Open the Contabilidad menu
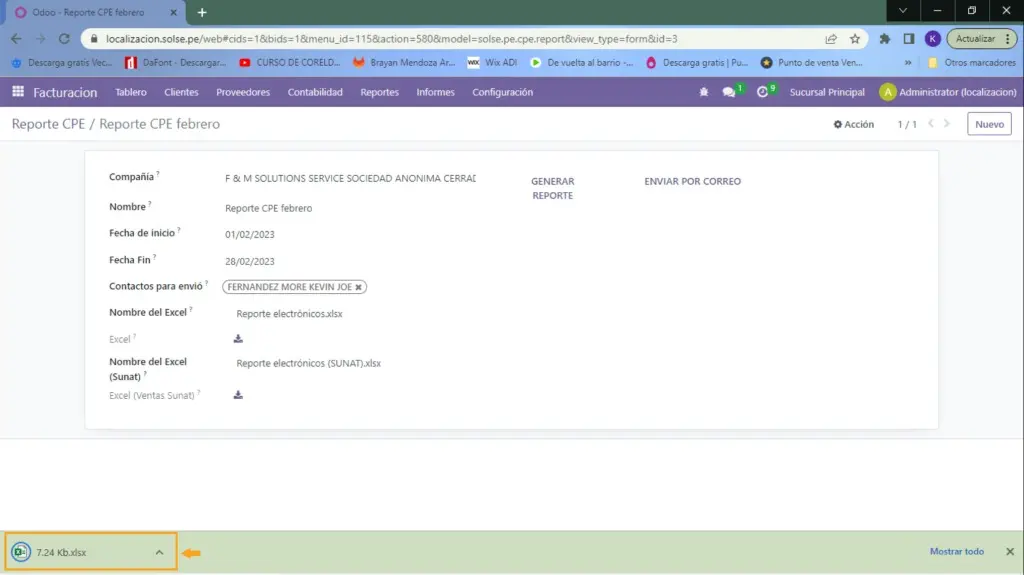1024x575 pixels. coord(315,92)
